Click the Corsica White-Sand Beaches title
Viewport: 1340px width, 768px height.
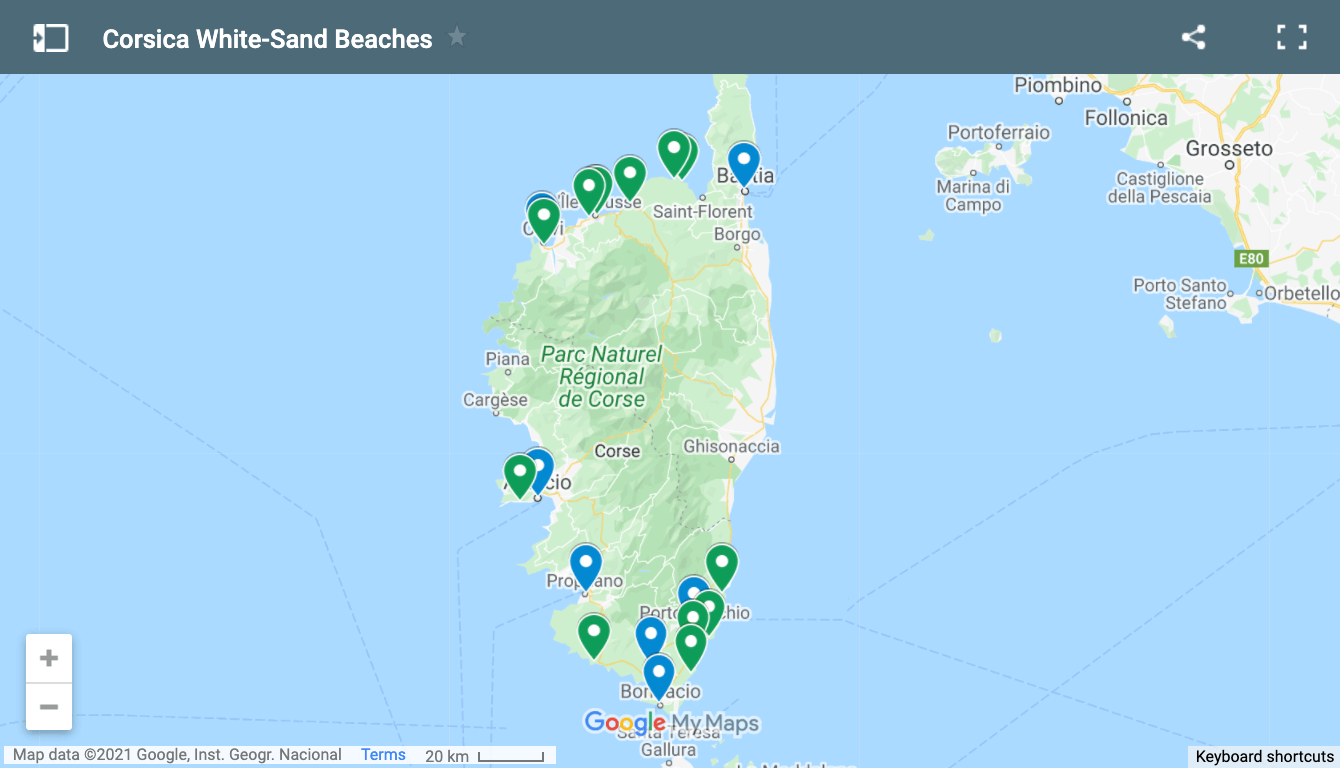[265, 38]
